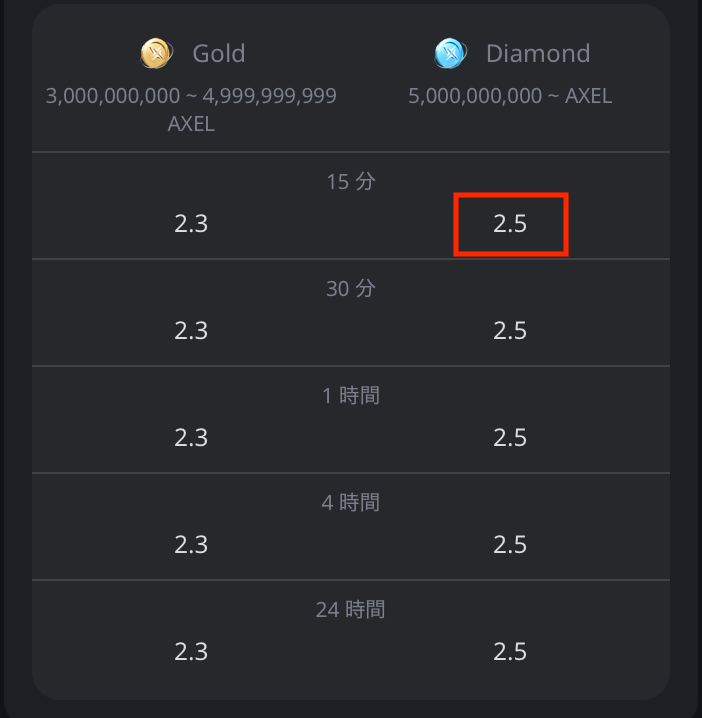702x718 pixels.
Task: Select the 4 時間 row header
Action: pyautogui.click(x=351, y=502)
